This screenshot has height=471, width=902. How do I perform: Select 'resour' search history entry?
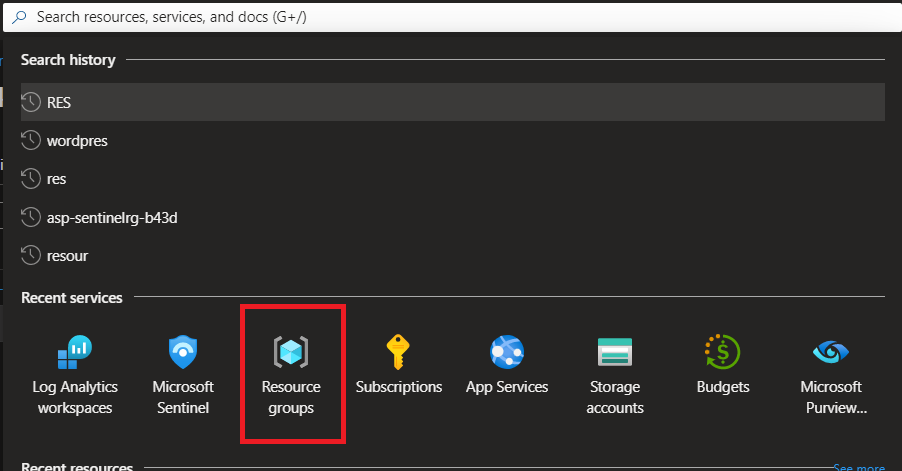453,255
